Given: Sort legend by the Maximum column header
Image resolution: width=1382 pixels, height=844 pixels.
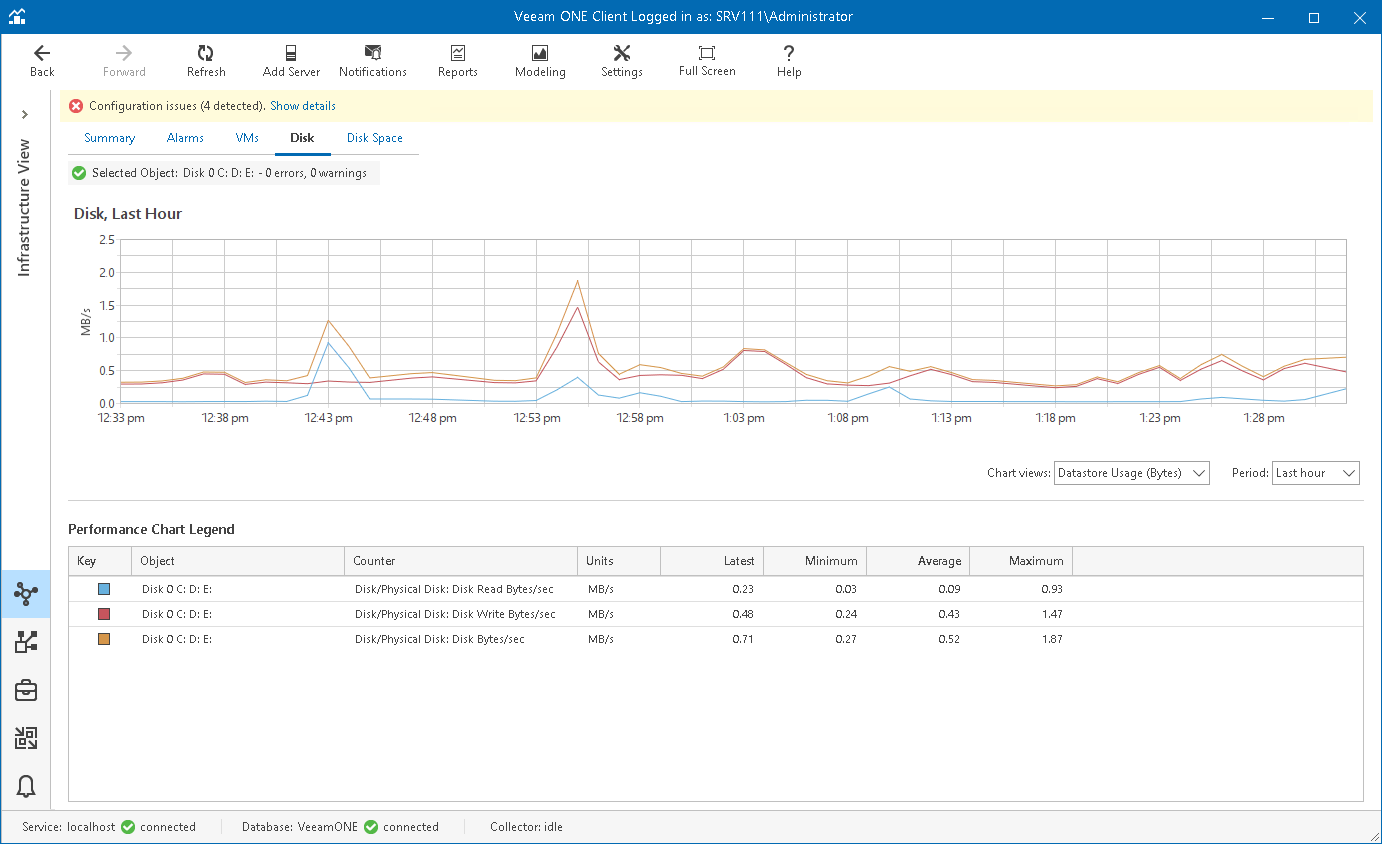Looking at the screenshot, I should [x=1021, y=561].
